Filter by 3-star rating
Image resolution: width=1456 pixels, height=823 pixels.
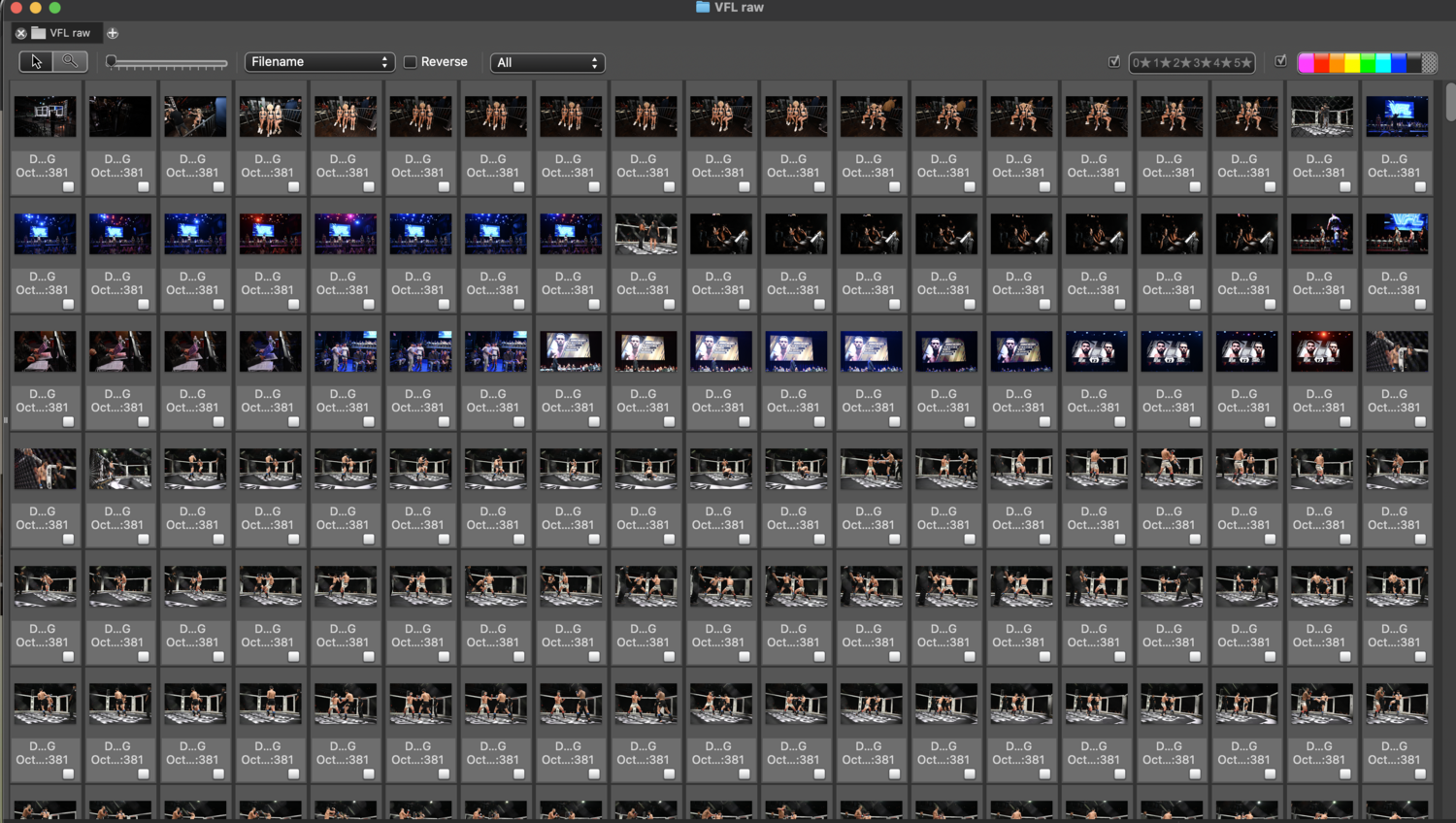[1203, 63]
